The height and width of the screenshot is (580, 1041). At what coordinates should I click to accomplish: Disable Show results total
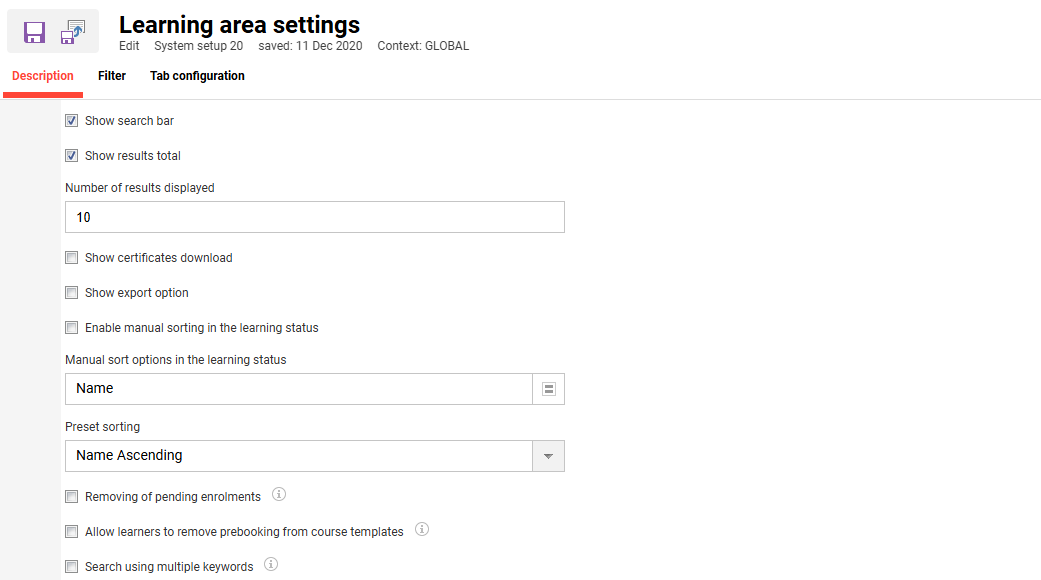tap(71, 155)
